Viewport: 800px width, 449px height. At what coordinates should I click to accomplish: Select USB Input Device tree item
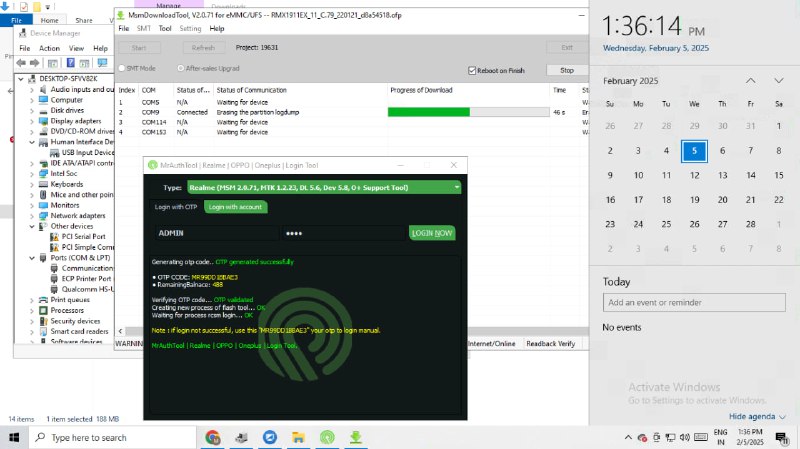88,153
